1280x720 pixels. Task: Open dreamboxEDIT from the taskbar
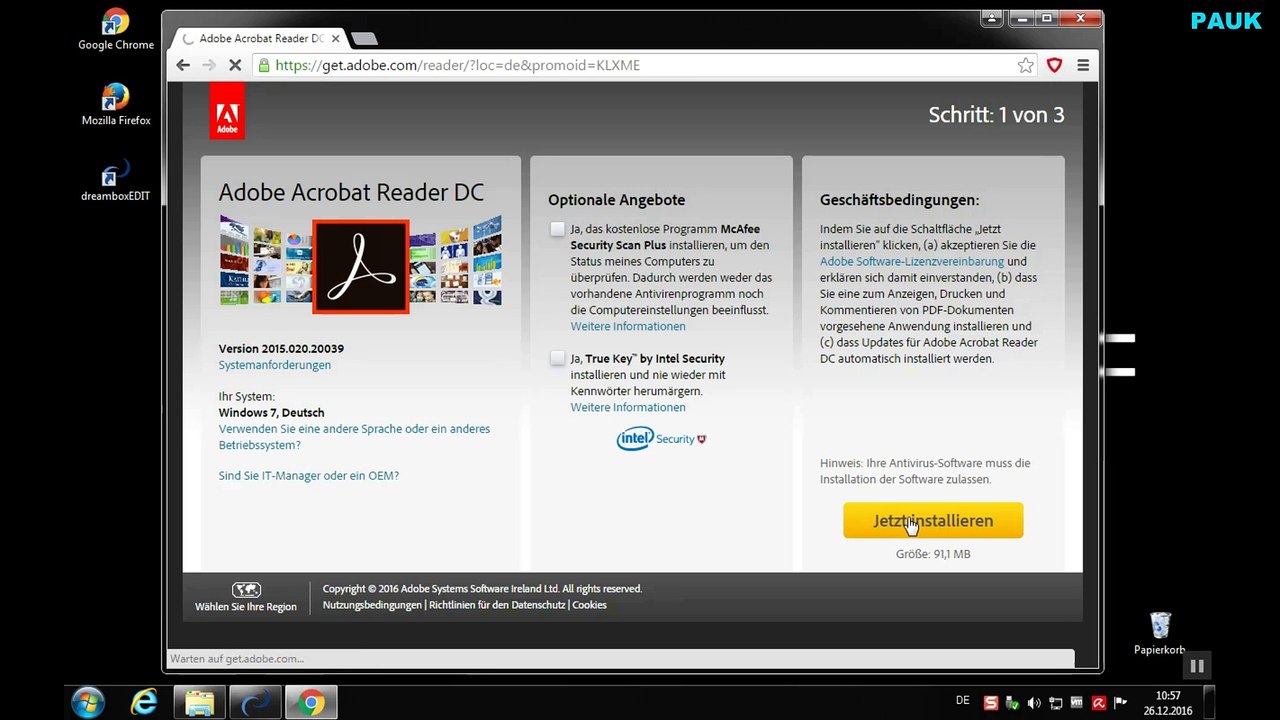255,703
